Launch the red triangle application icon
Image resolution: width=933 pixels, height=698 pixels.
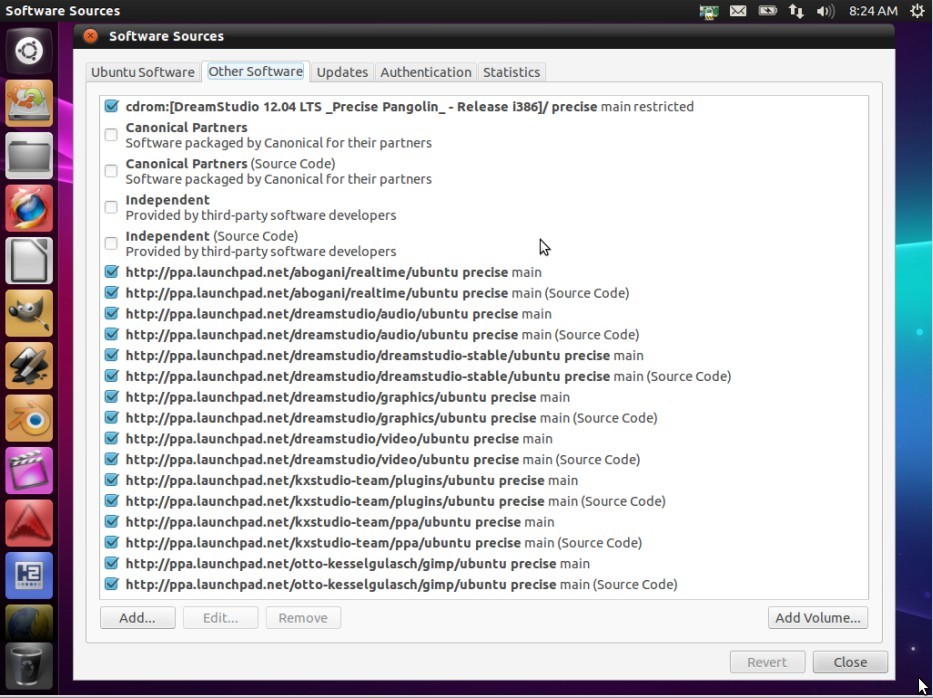(x=29, y=522)
